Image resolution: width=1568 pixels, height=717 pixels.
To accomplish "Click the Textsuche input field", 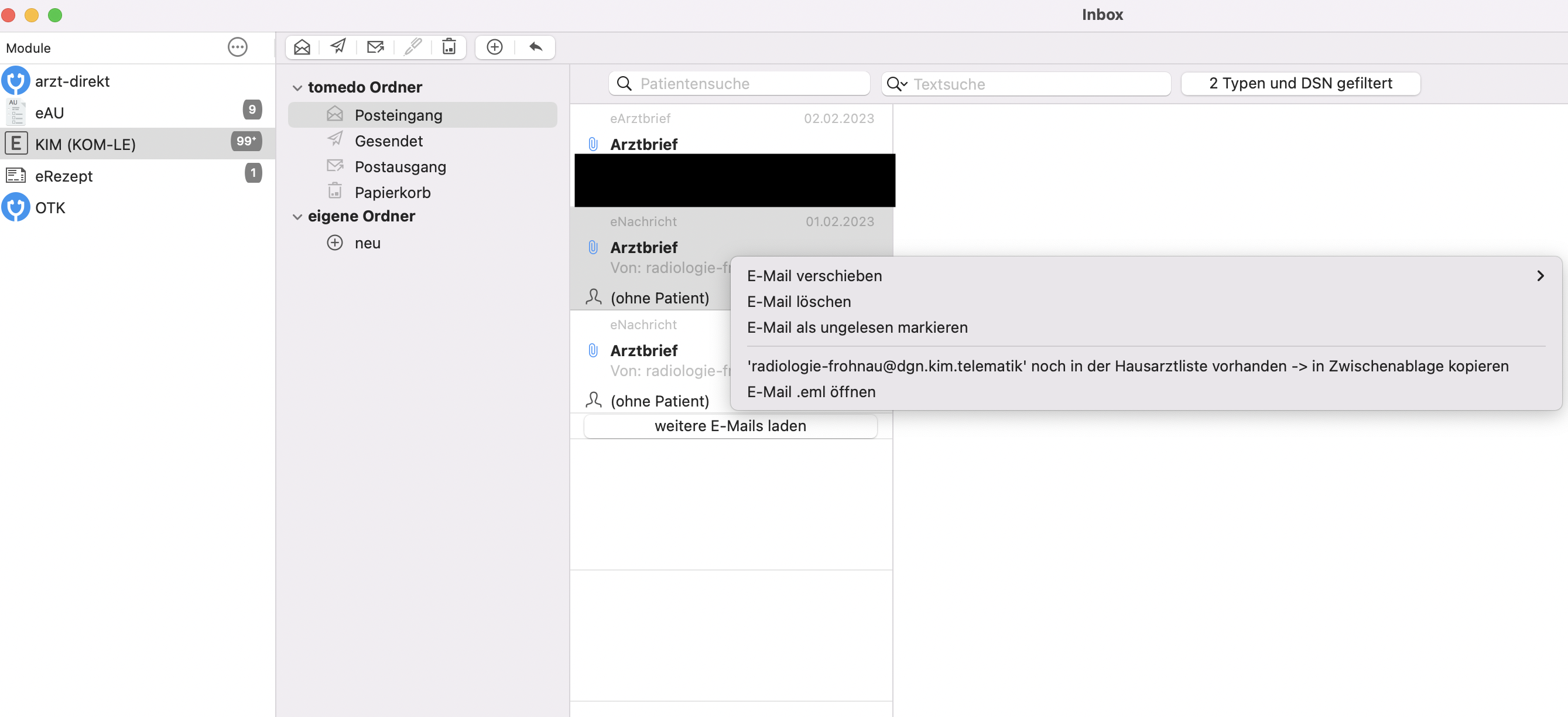I will [x=1026, y=84].
